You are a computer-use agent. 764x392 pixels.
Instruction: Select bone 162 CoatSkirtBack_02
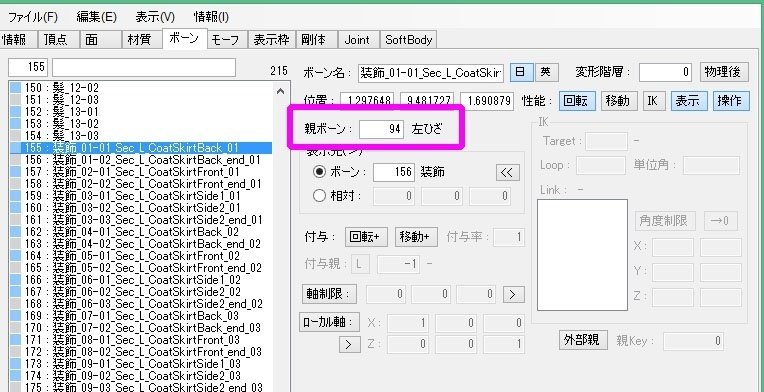click(x=141, y=232)
